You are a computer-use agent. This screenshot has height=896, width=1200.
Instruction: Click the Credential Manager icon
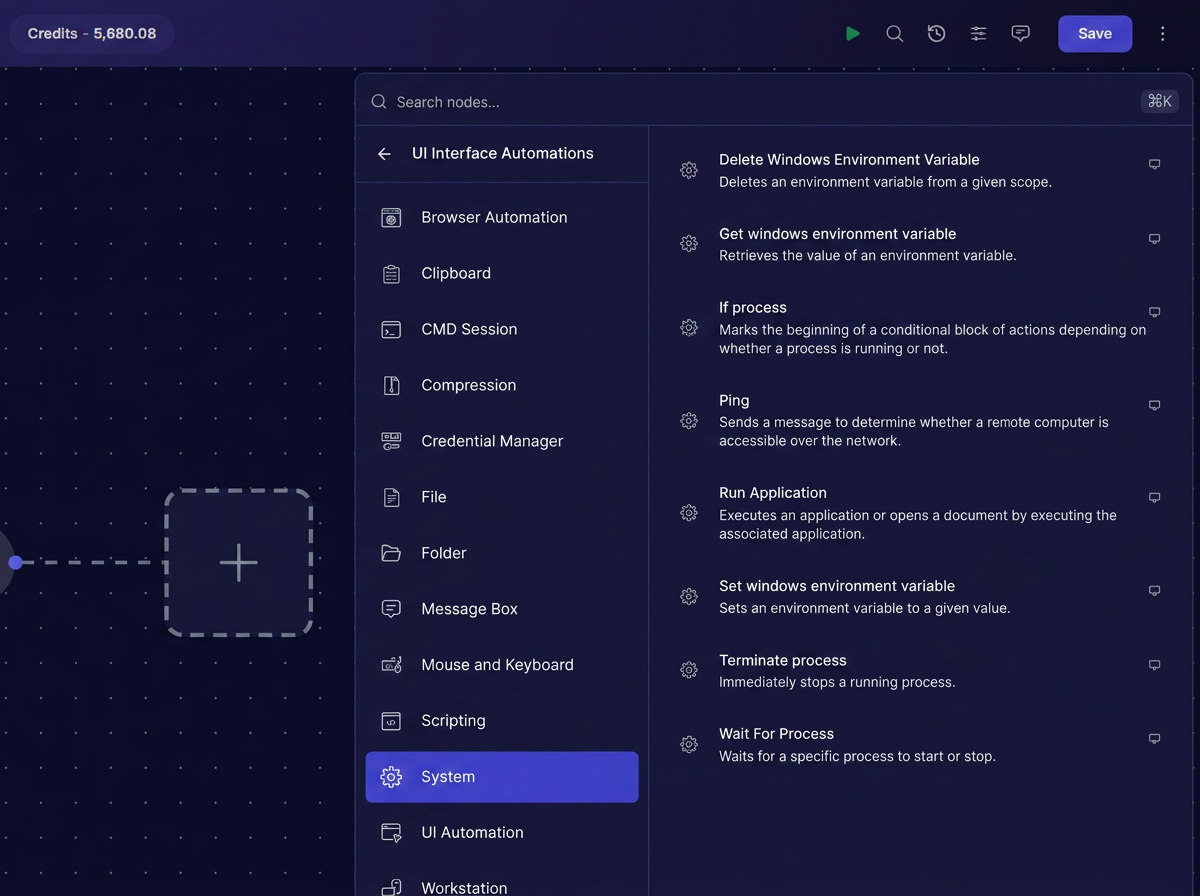[391, 442]
